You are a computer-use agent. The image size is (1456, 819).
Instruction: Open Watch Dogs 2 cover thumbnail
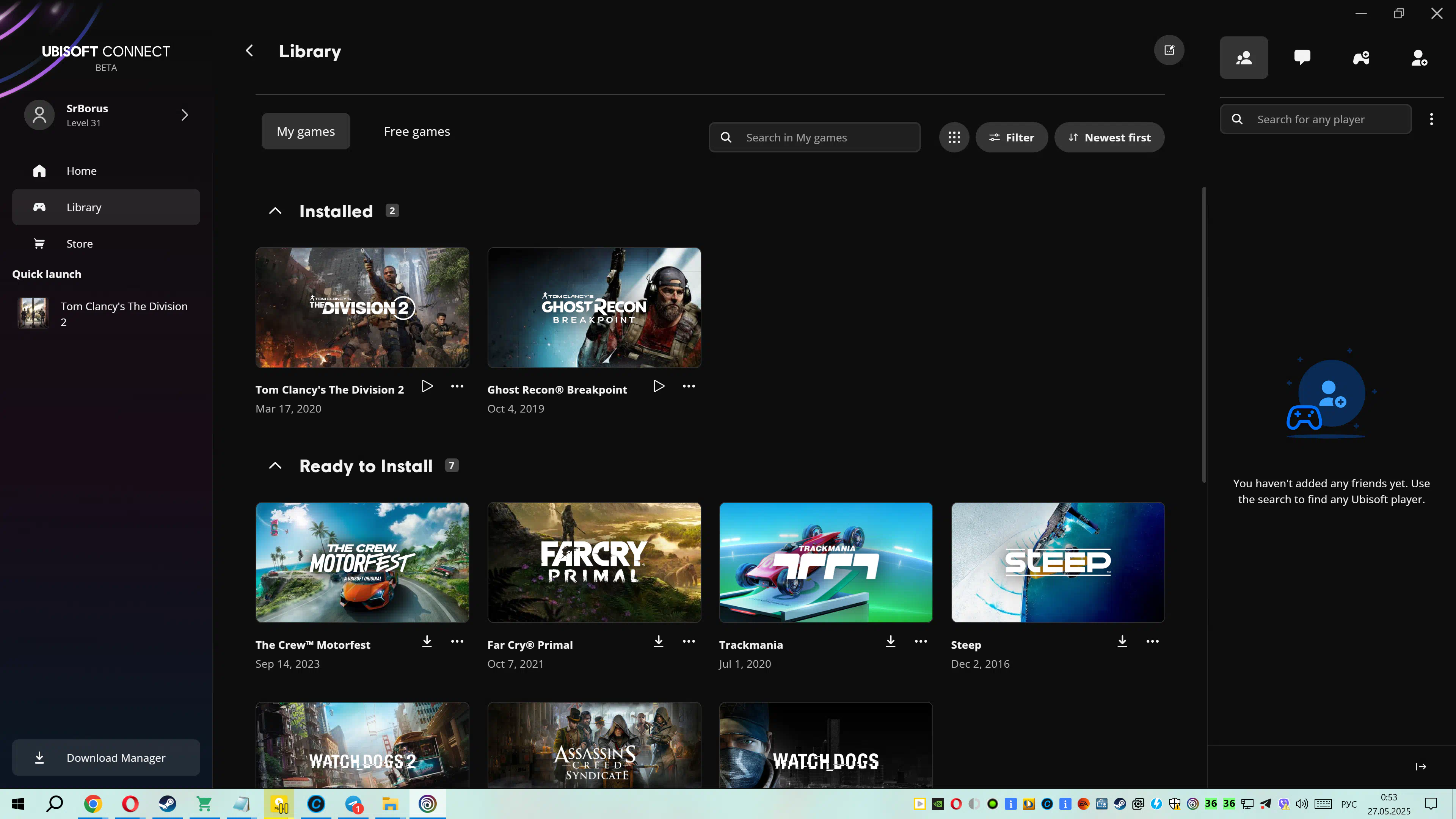(x=362, y=745)
